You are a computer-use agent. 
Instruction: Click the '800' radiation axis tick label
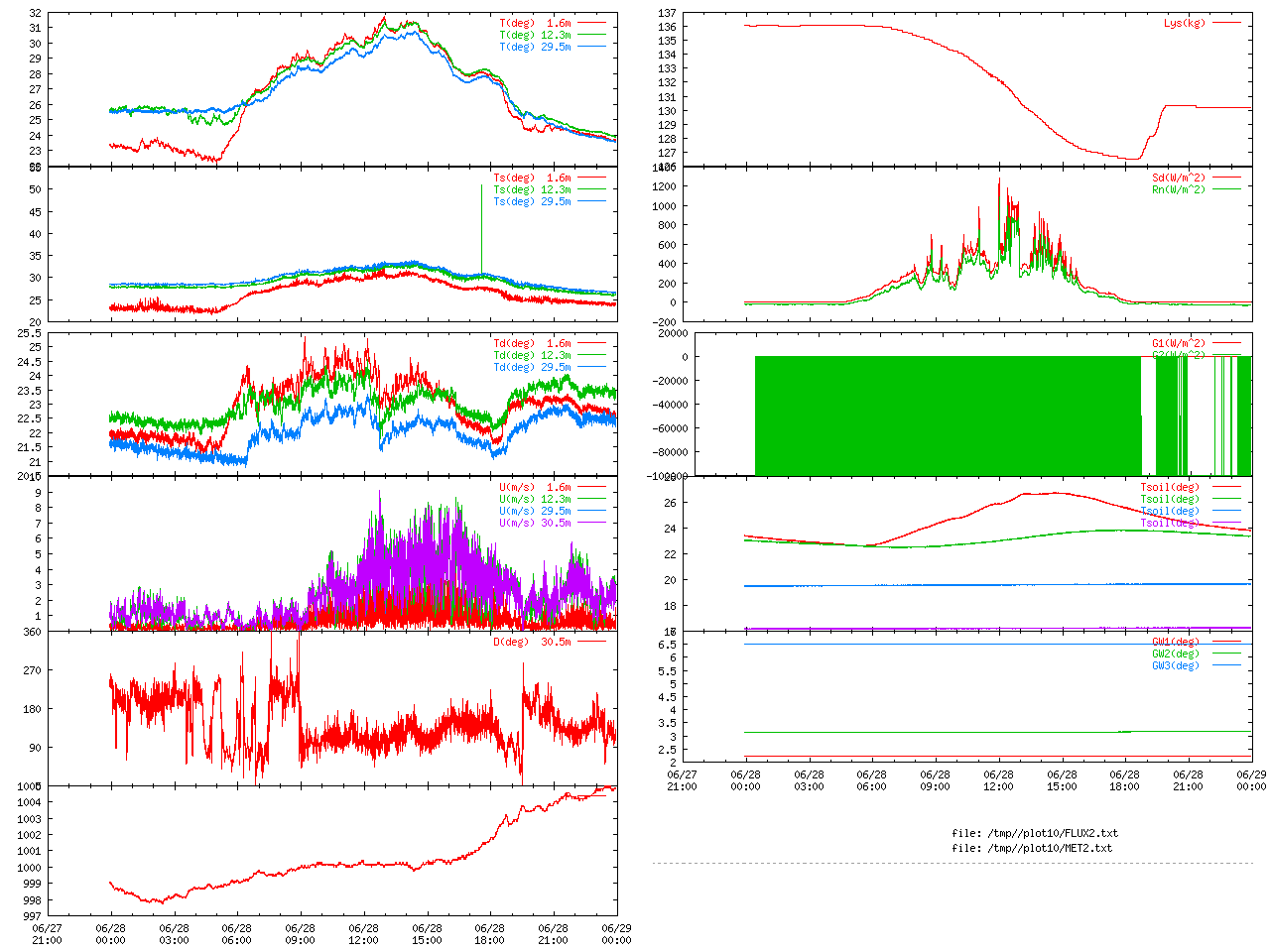click(667, 225)
